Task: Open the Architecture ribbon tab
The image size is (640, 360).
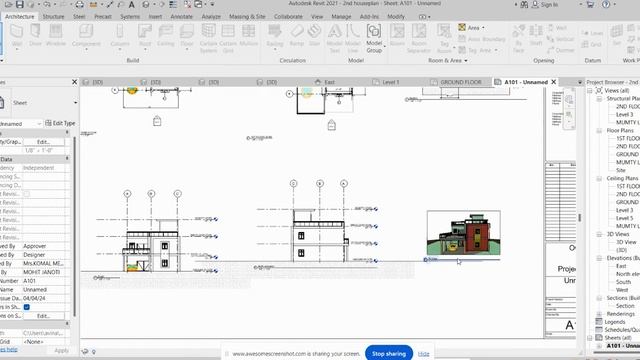Action: (20, 16)
